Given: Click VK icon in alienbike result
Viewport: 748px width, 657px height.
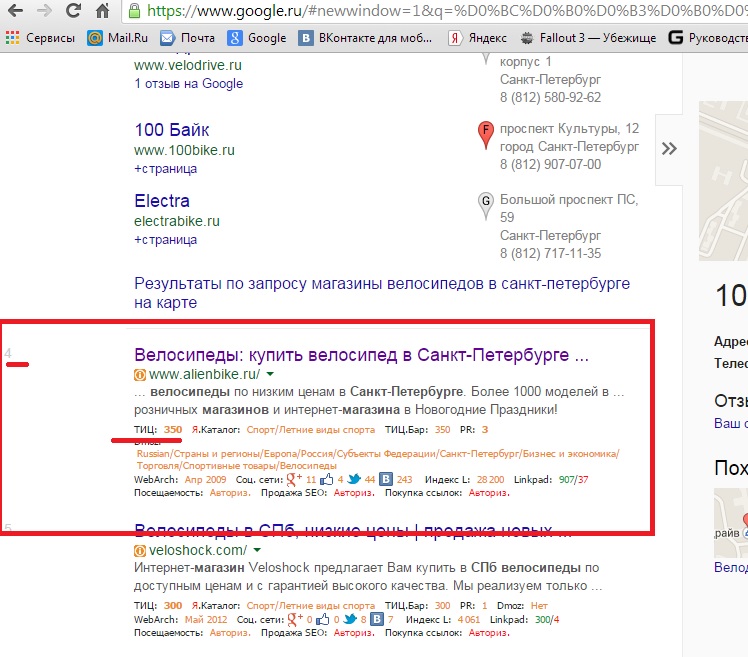Looking at the screenshot, I should tap(386, 479).
